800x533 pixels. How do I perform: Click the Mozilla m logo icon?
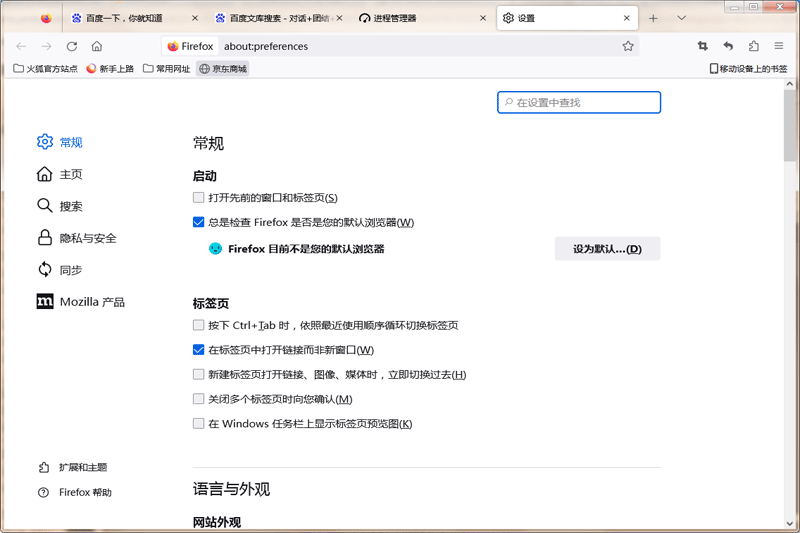45,301
